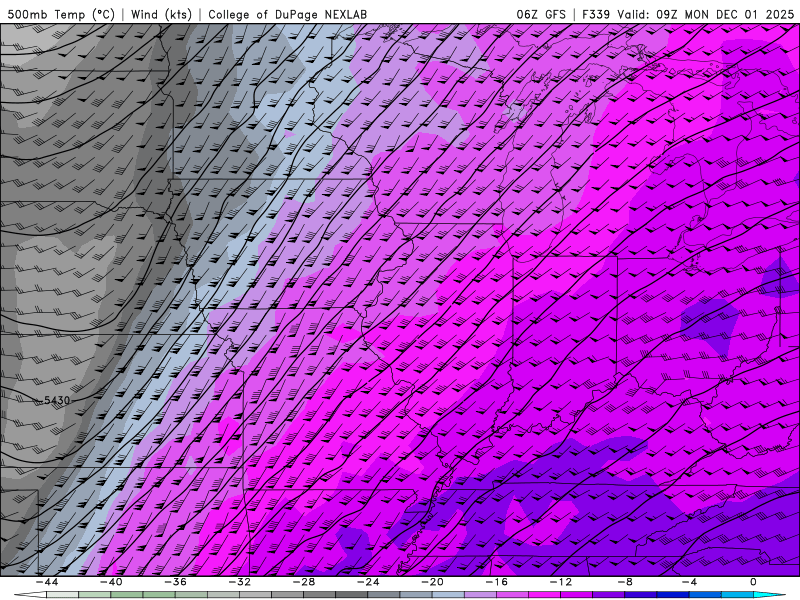Click the '-28' color scale label
Image resolution: width=800 pixels, height=600 pixels.
click(304, 582)
